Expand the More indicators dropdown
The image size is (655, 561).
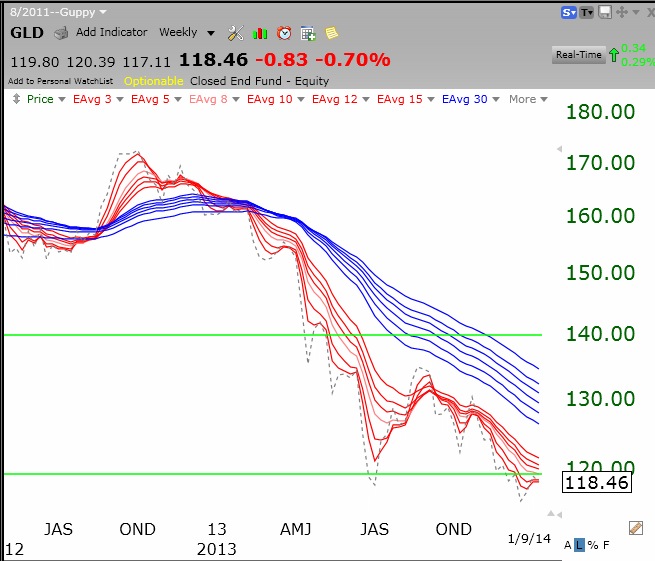coord(528,99)
